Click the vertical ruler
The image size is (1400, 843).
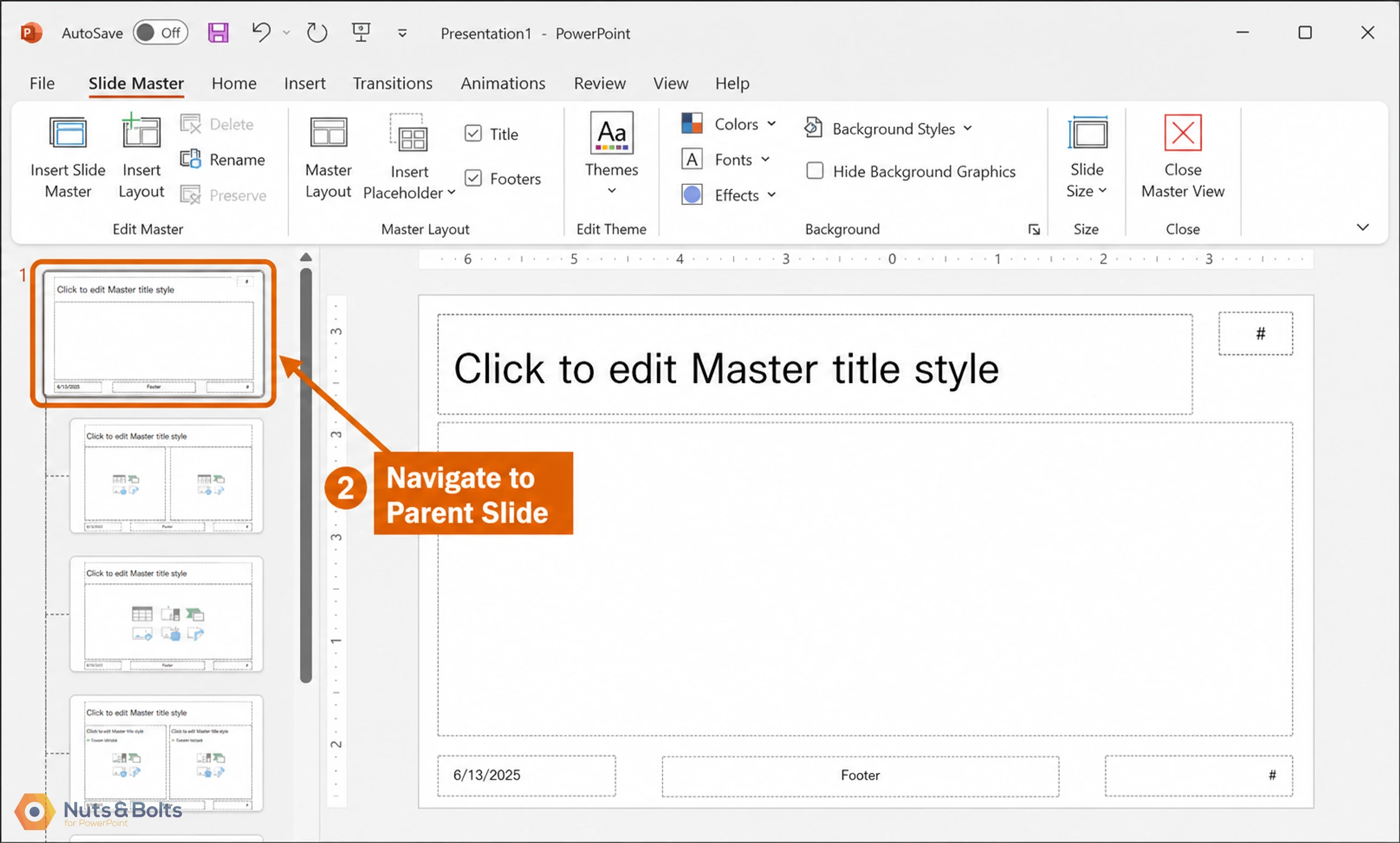click(337, 551)
